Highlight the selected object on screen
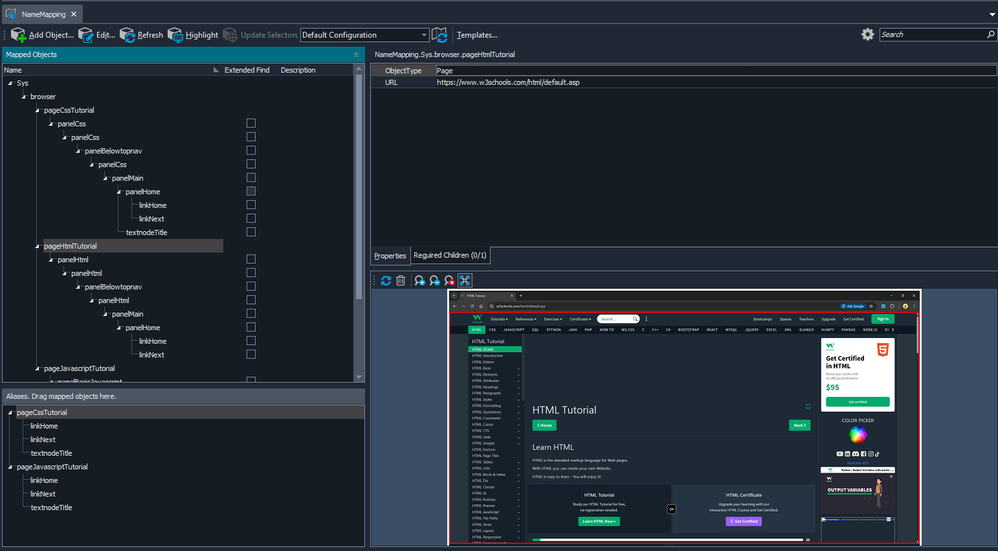The width and height of the screenshot is (998, 551). 176,35
